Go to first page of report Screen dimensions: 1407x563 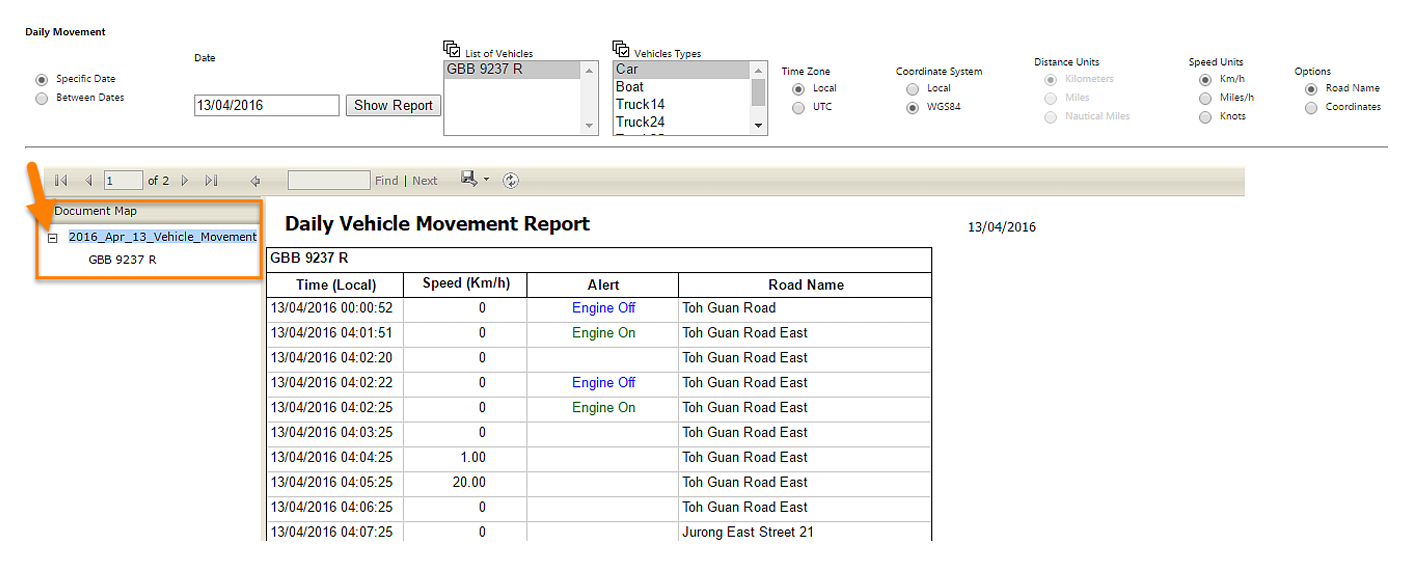pos(61,181)
